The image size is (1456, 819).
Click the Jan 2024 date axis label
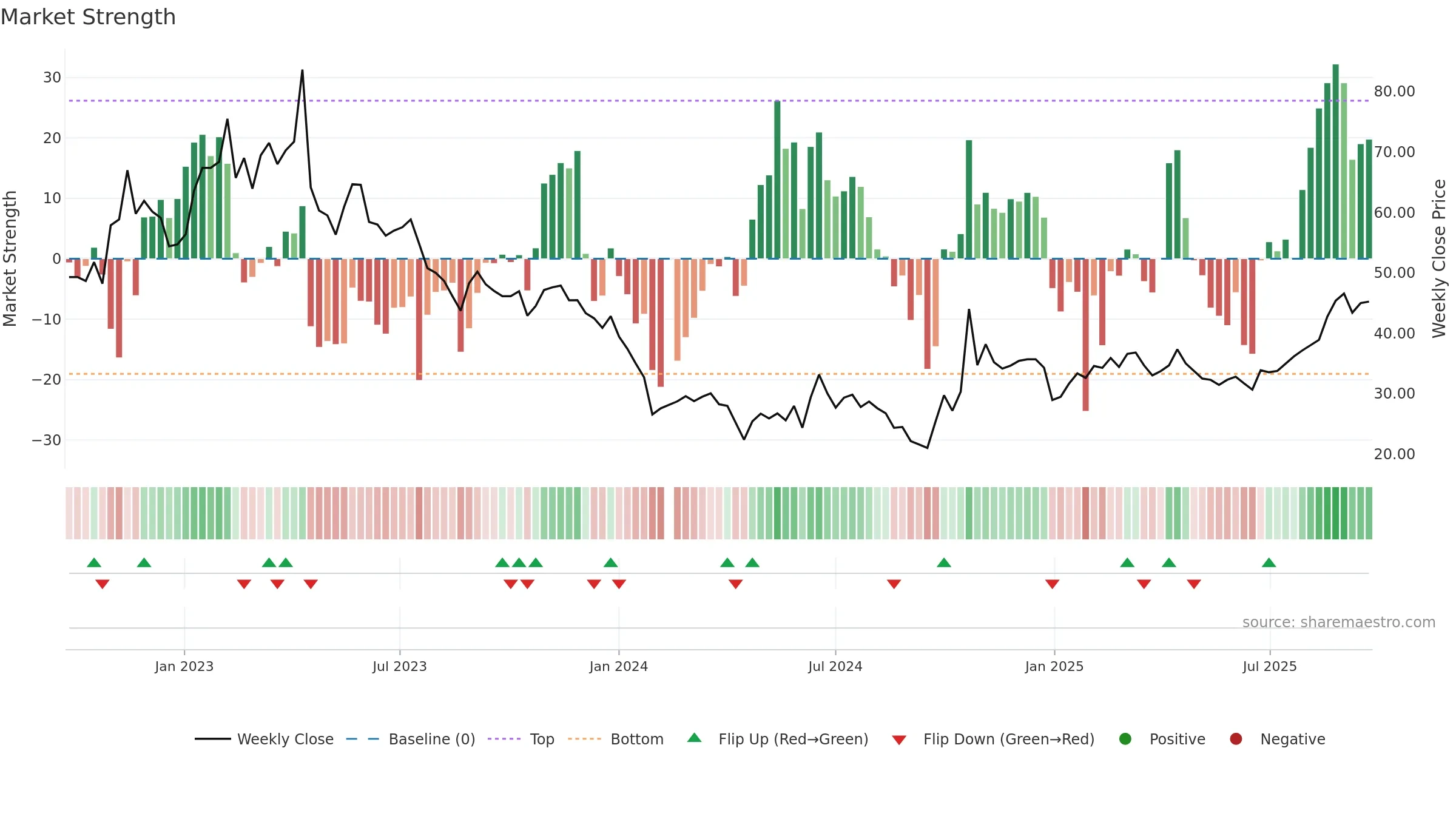coord(619,666)
